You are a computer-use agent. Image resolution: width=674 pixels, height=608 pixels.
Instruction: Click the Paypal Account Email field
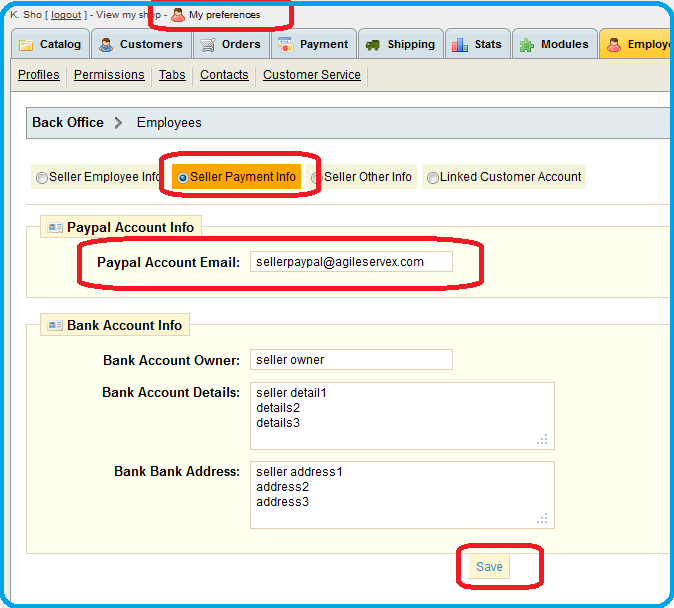click(351, 262)
